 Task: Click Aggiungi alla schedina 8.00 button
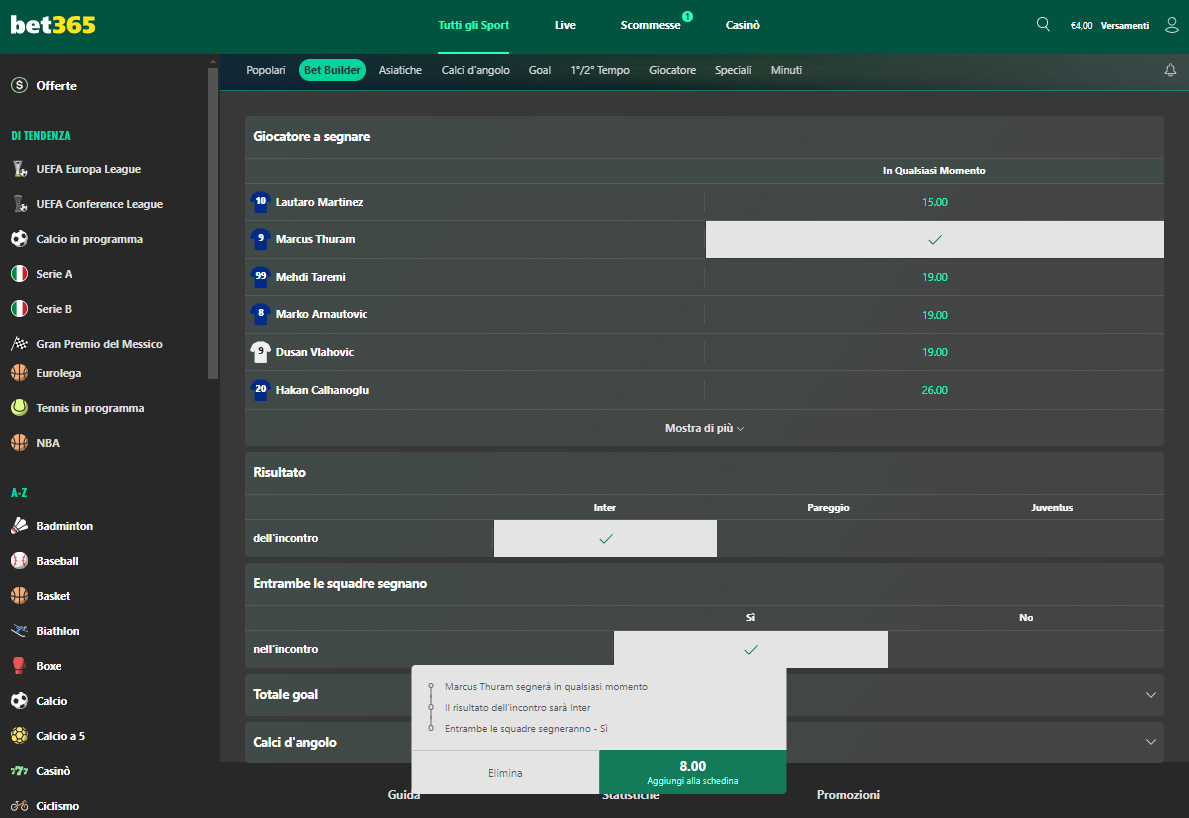(692, 772)
